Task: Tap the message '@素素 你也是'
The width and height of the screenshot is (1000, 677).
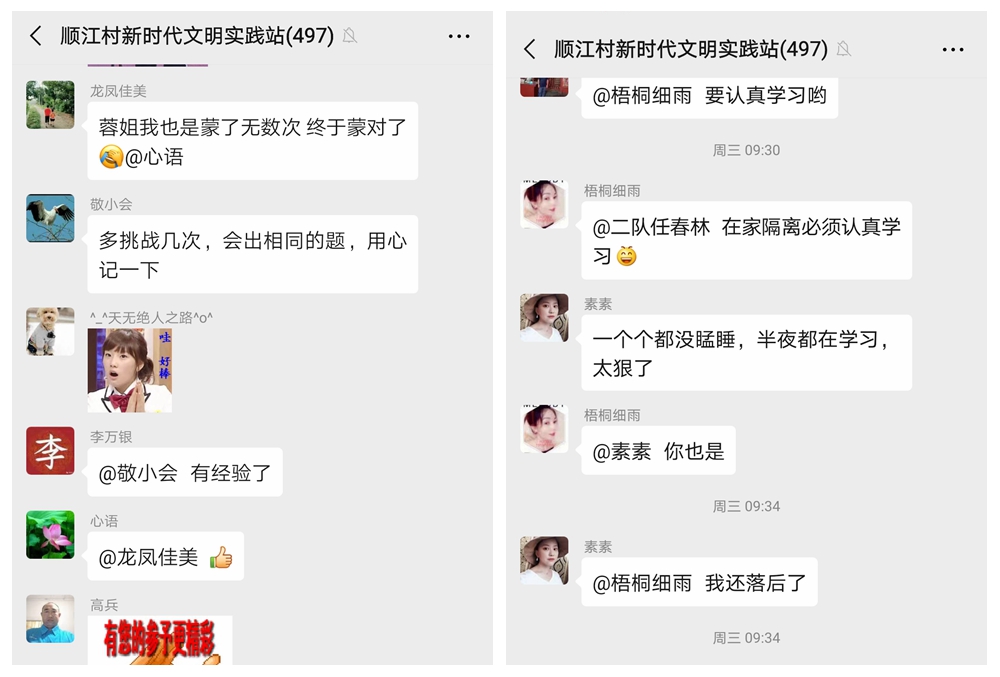Action: tap(658, 451)
